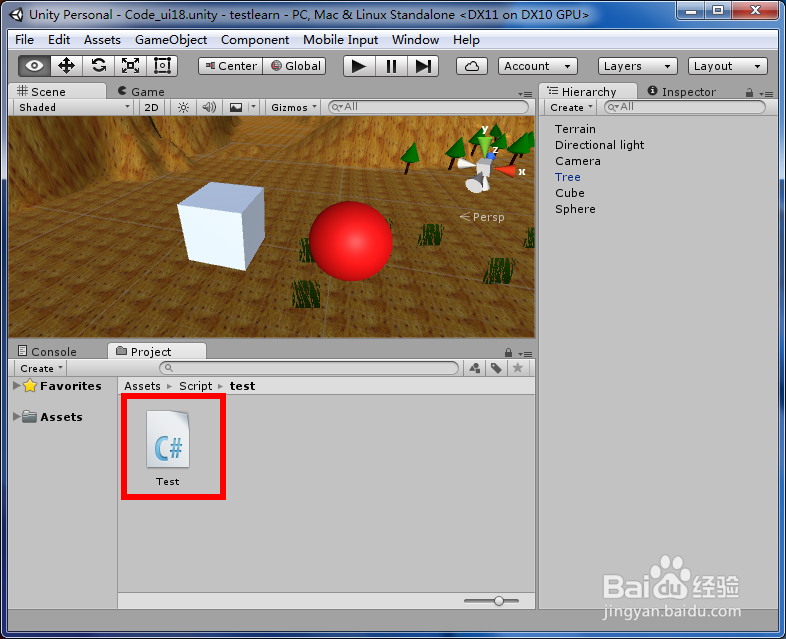Switch to the Scene tab
The height and width of the screenshot is (639, 786).
(57, 91)
